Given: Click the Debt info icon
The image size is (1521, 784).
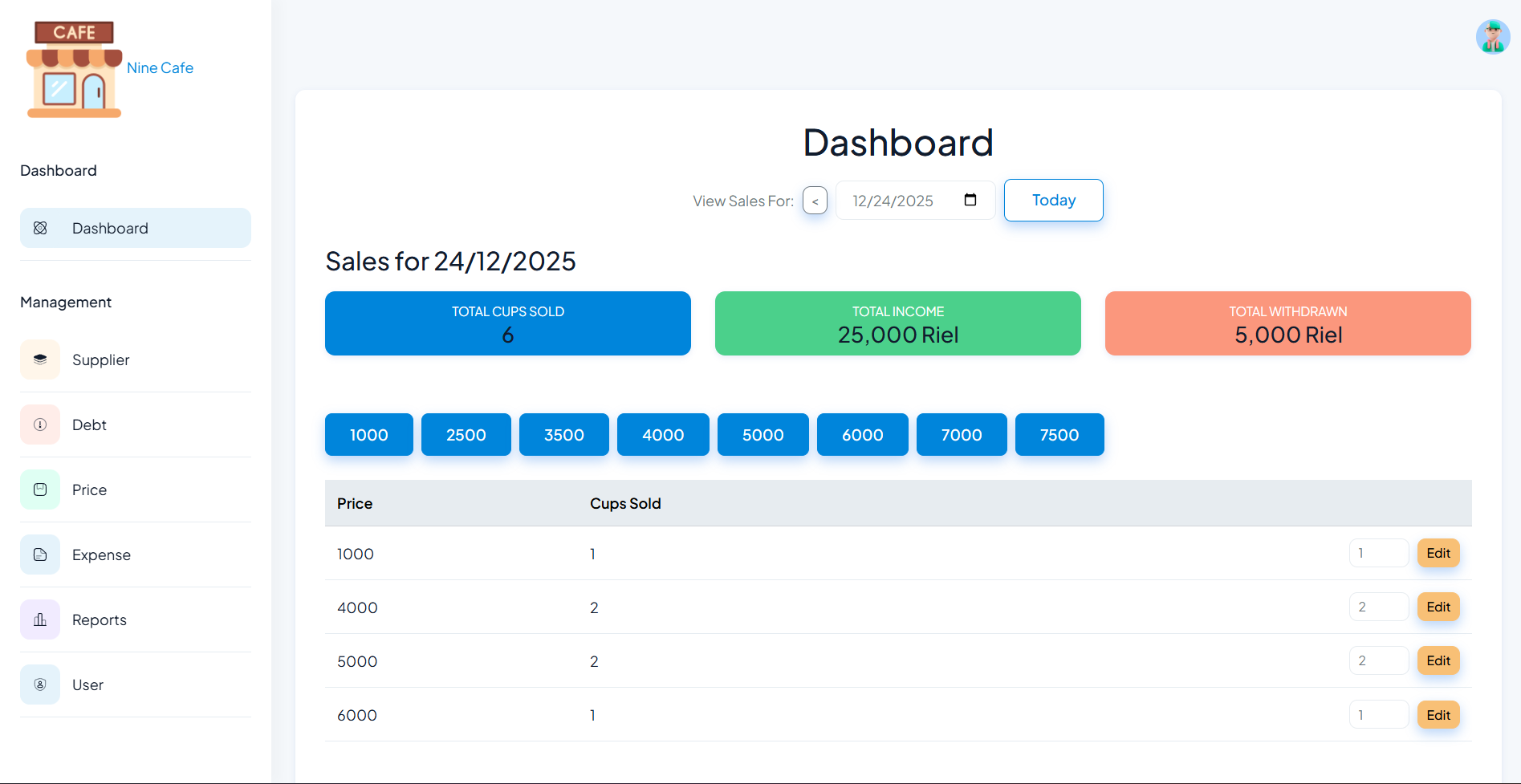Looking at the screenshot, I should pos(40,424).
